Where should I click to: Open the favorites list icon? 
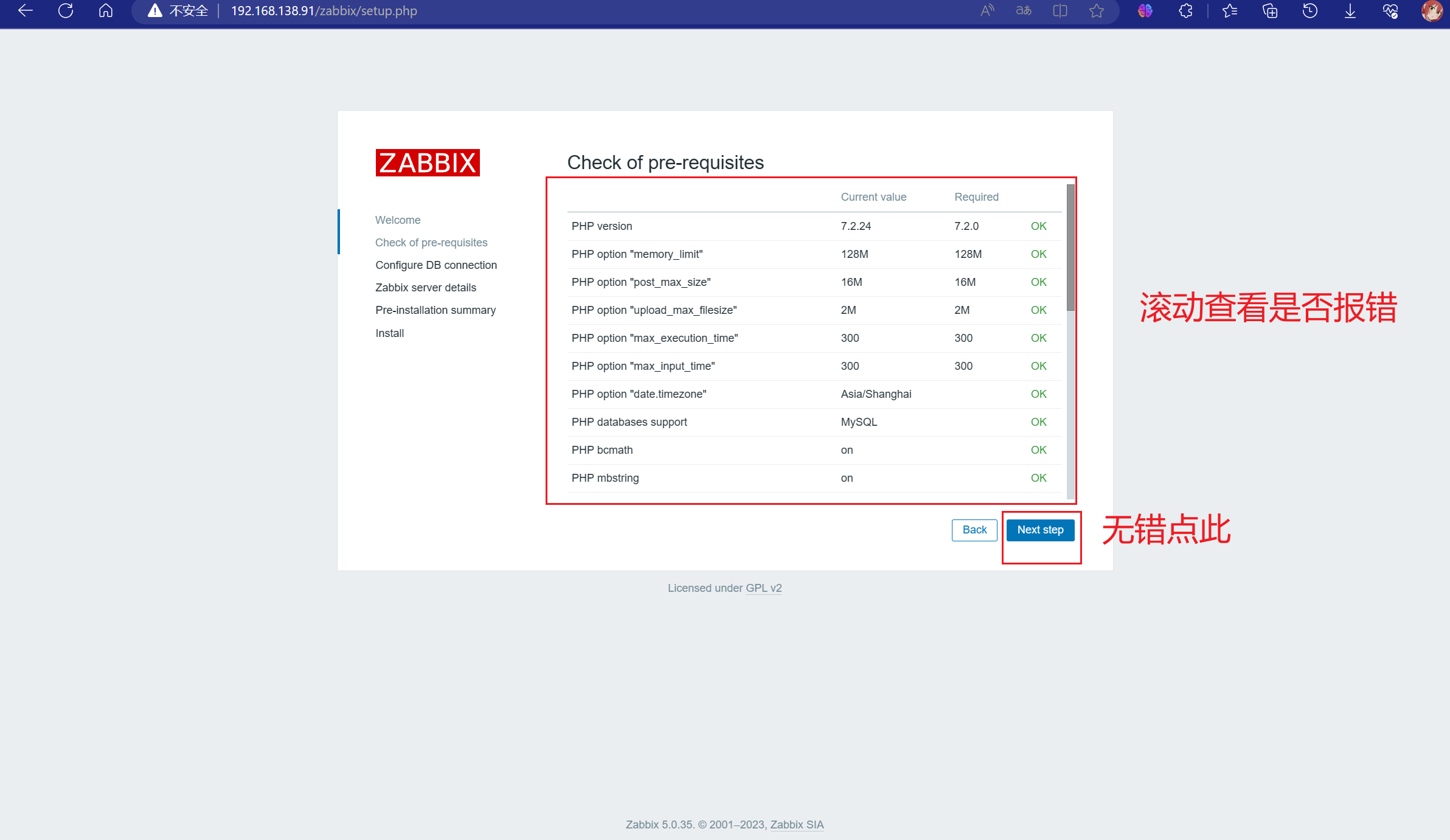[1229, 11]
